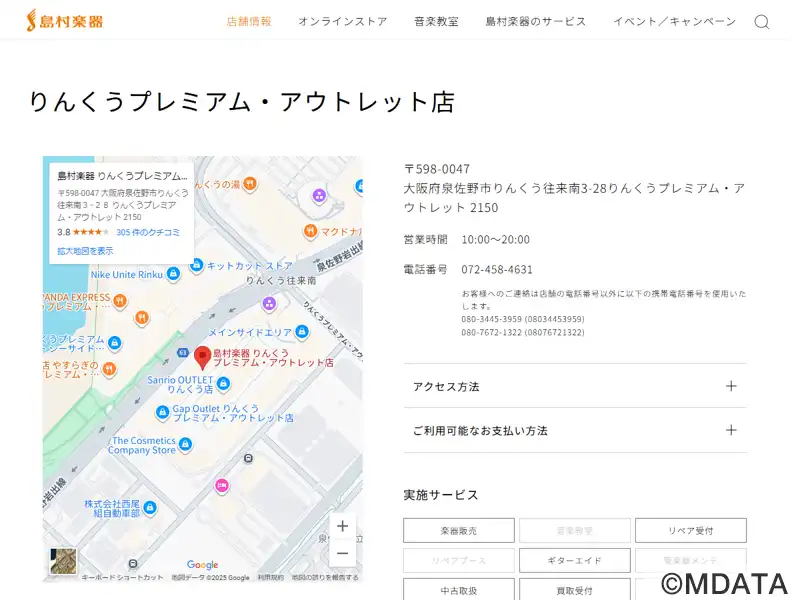This screenshot has height=600, width=800.
Task: Click the 地図データ ©2025 Google text
Action: [x=210, y=578]
